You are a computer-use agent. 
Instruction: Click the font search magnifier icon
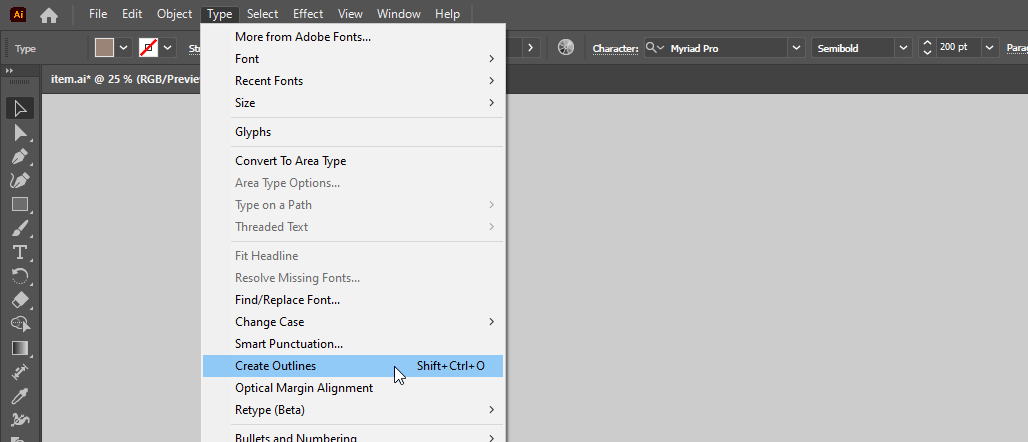pos(653,48)
